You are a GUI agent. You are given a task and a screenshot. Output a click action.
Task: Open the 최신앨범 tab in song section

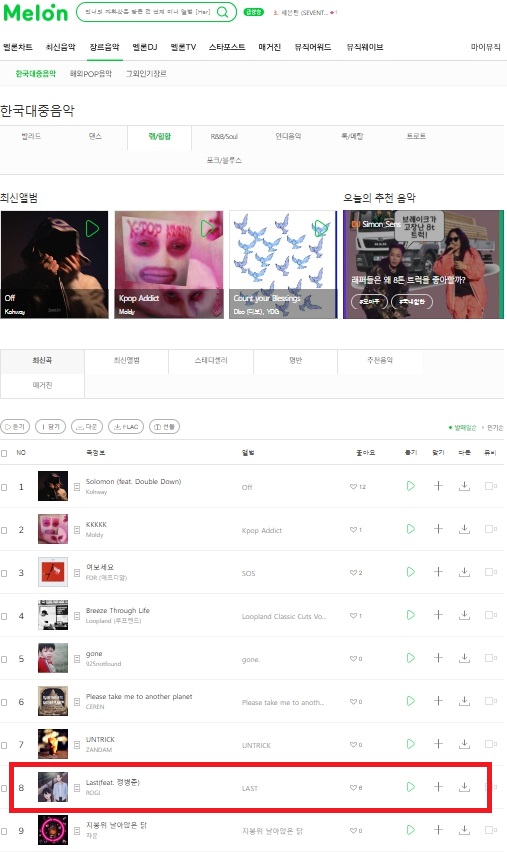[x=127, y=360]
